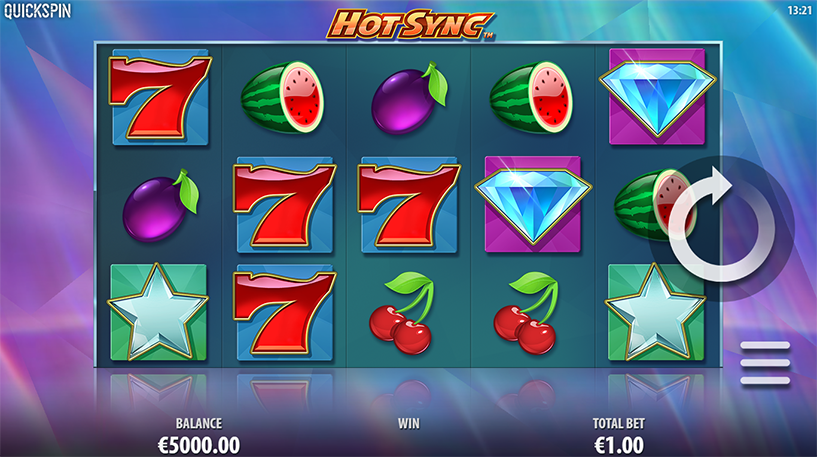Open the hamburger menu with three bars
The image size is (817, 457).
point(765,363)
